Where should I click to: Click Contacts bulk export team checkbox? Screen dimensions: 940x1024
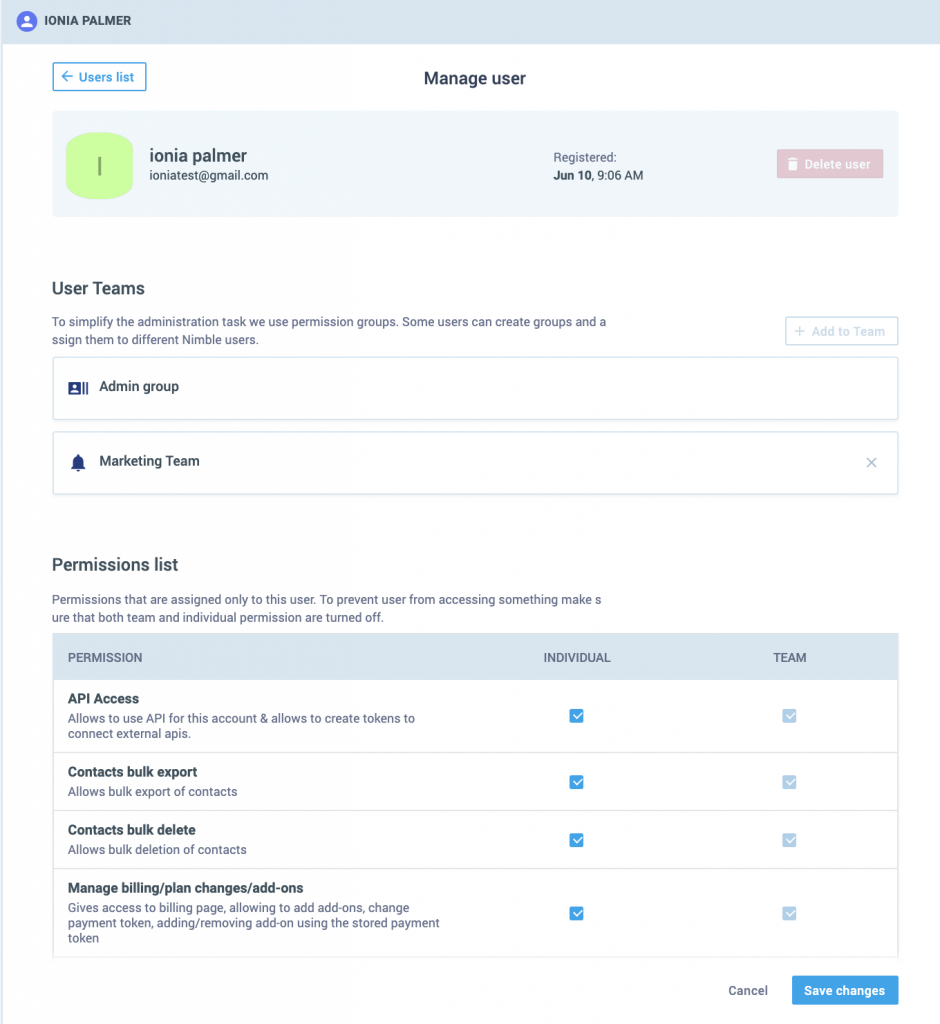789,782
